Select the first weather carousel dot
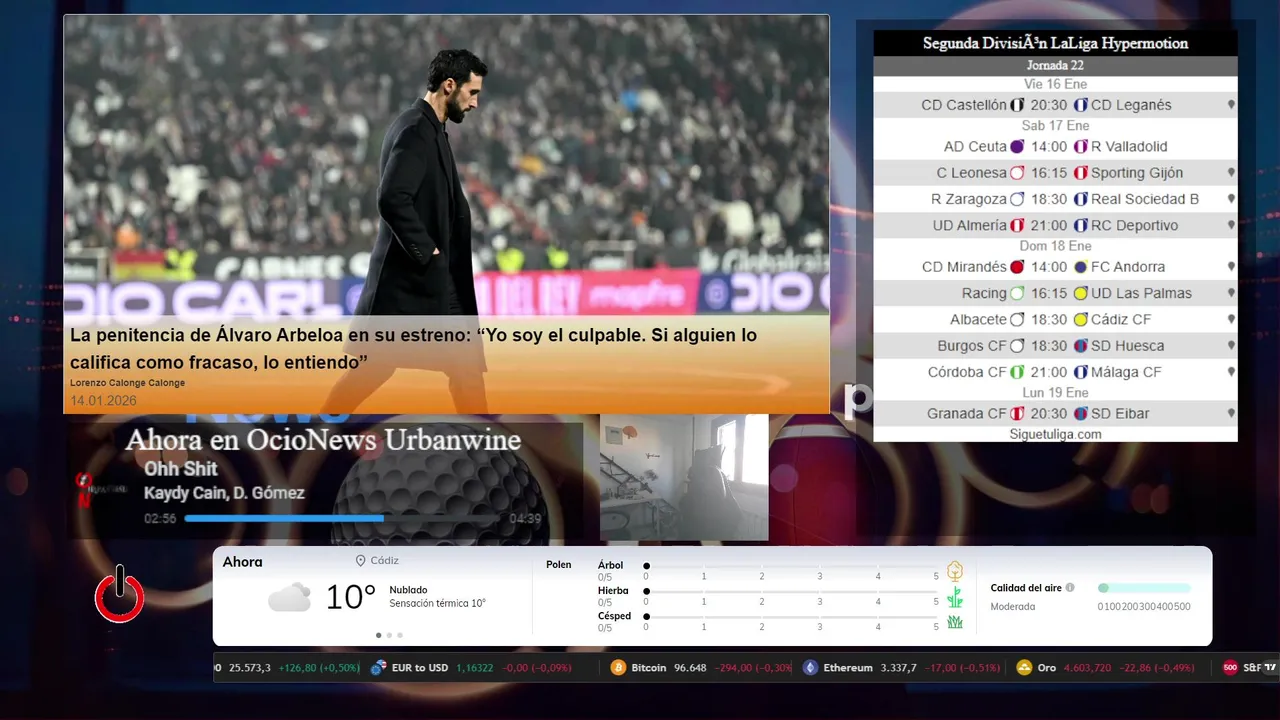 [378, 635]
